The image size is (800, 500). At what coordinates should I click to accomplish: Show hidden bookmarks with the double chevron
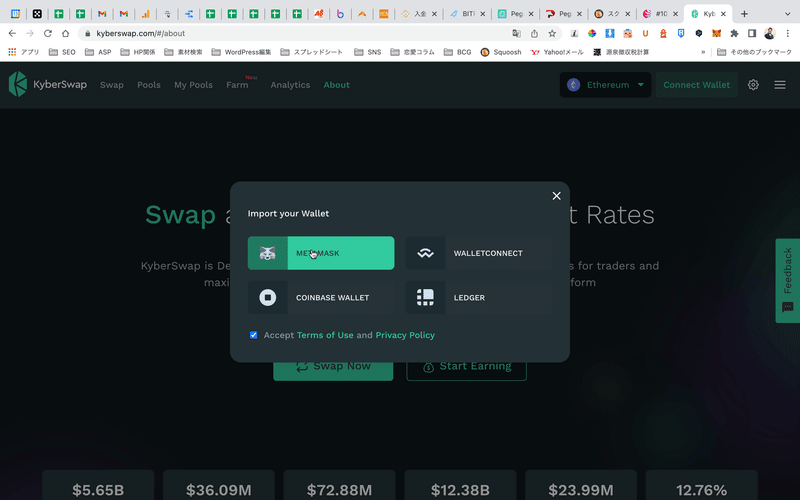pyautogui.click(x=703, y=52)
